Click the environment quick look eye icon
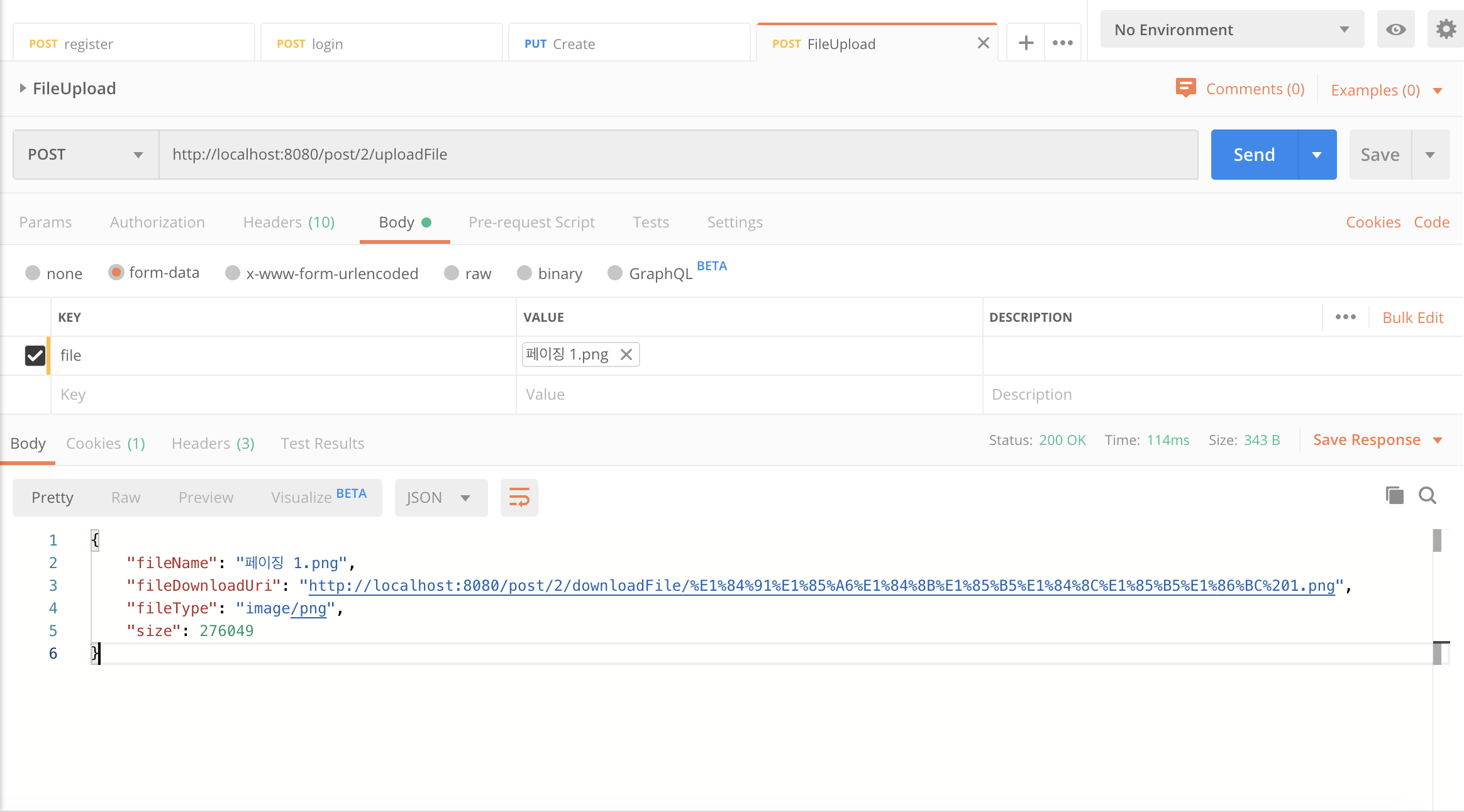Screen dimensions: 1464x812 (x=1395, y=29)
